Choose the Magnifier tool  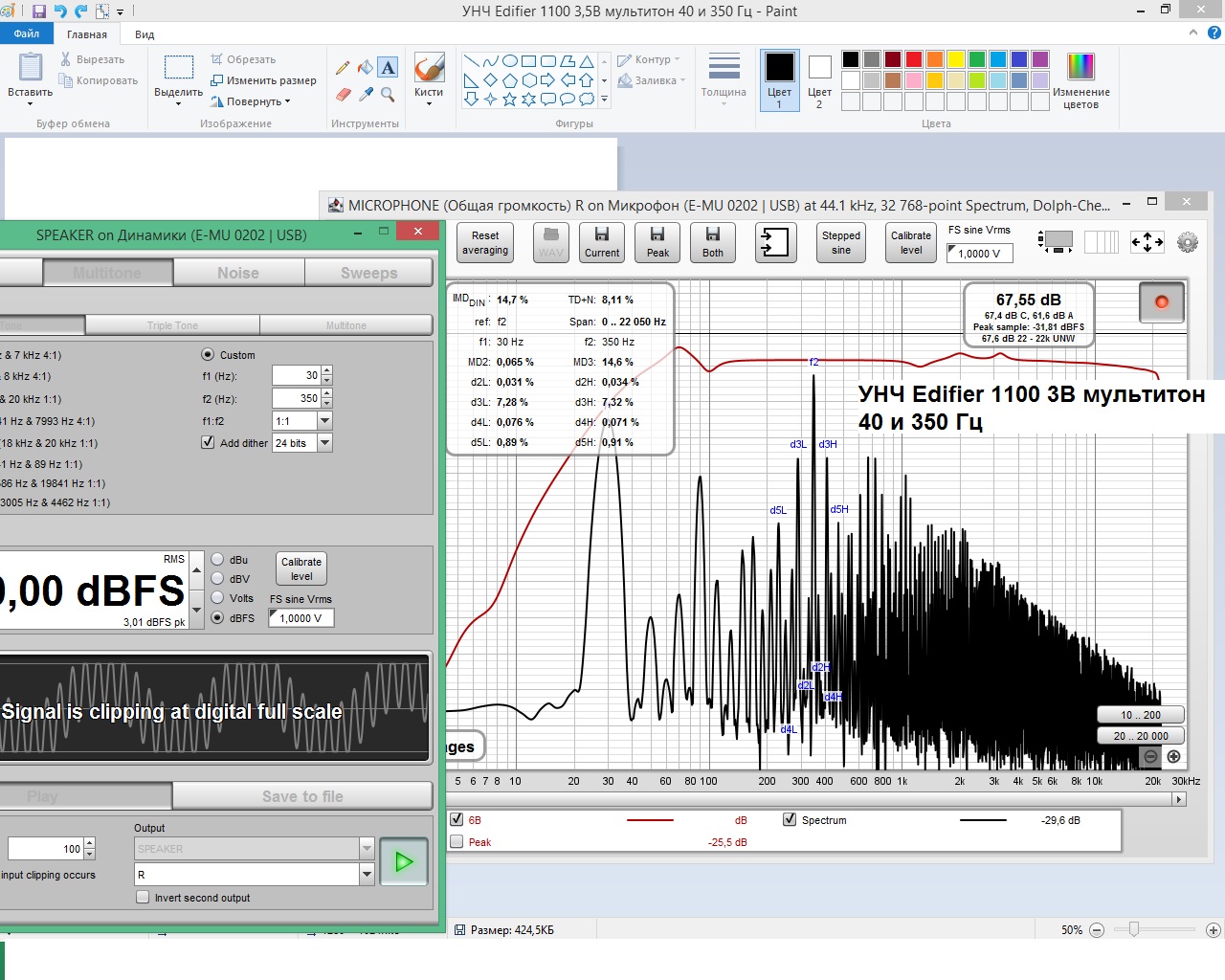388,95
